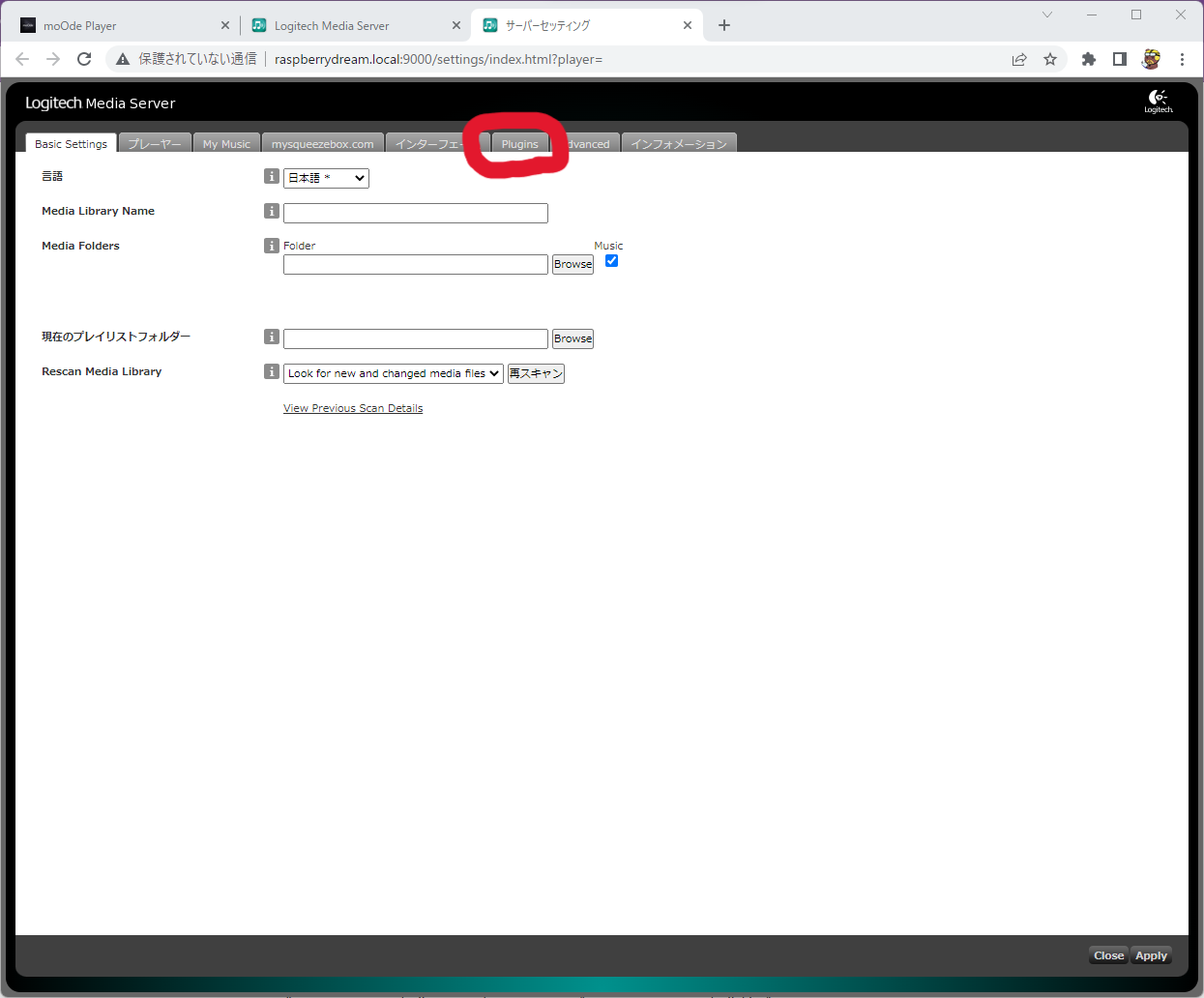This screenshot has width=1204, height=998.
Task: Browse for the playlist folder
Action: click(573, 338)
